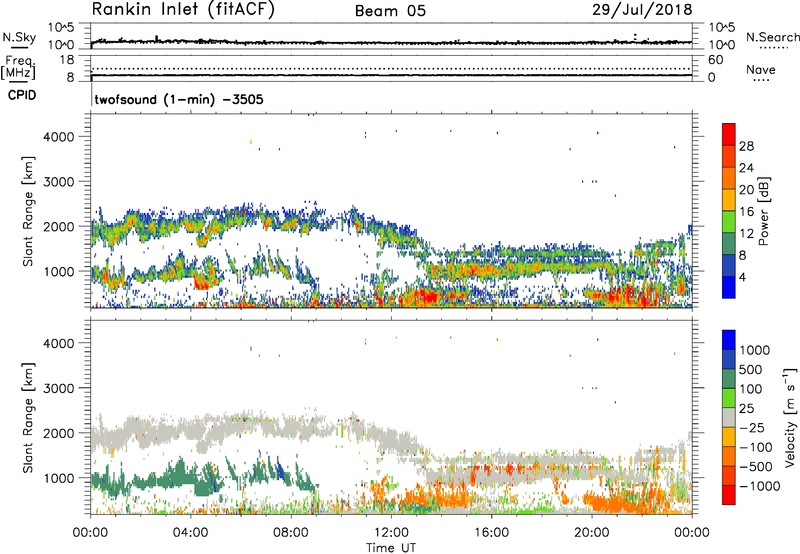Viewport: 800px width, 554px height.
Task: Click the "500" tick on the velocity color bar
Action: (x=751, y=369)
